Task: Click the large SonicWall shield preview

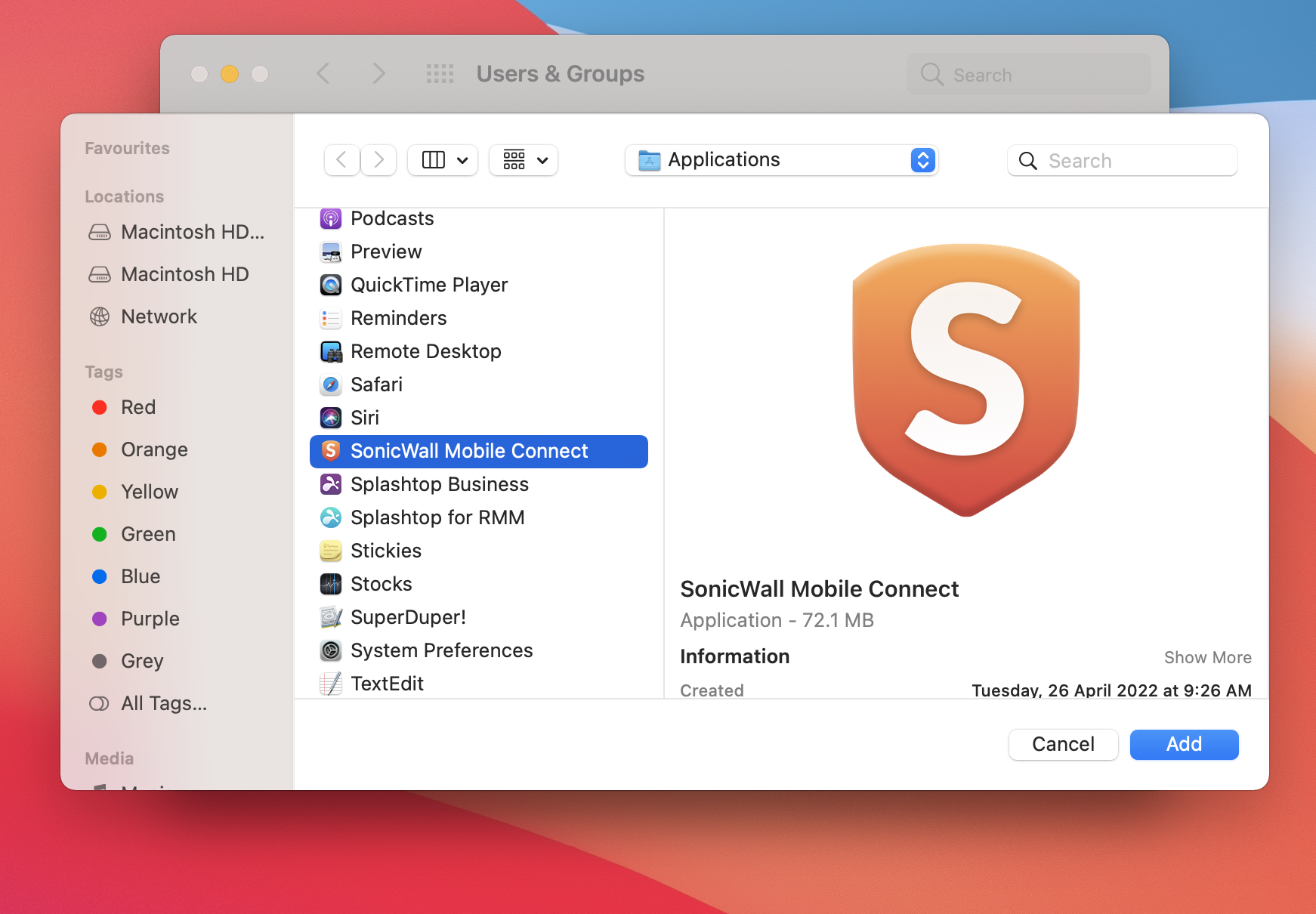Action: [966, 380]
